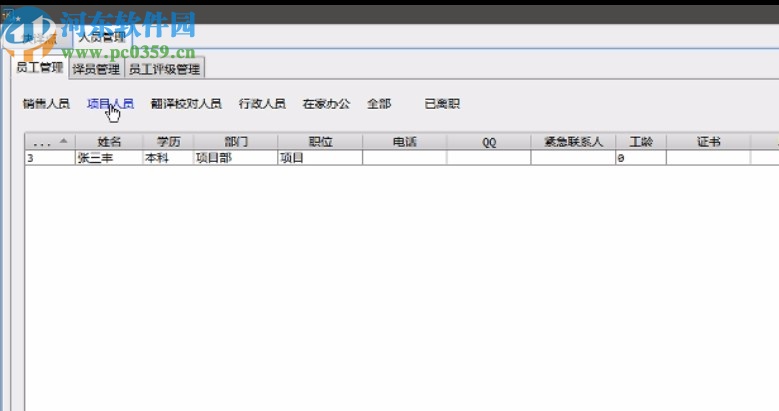Open the 员工评级管理 tab
The image size is (779, 411).
tap(164, 69)
